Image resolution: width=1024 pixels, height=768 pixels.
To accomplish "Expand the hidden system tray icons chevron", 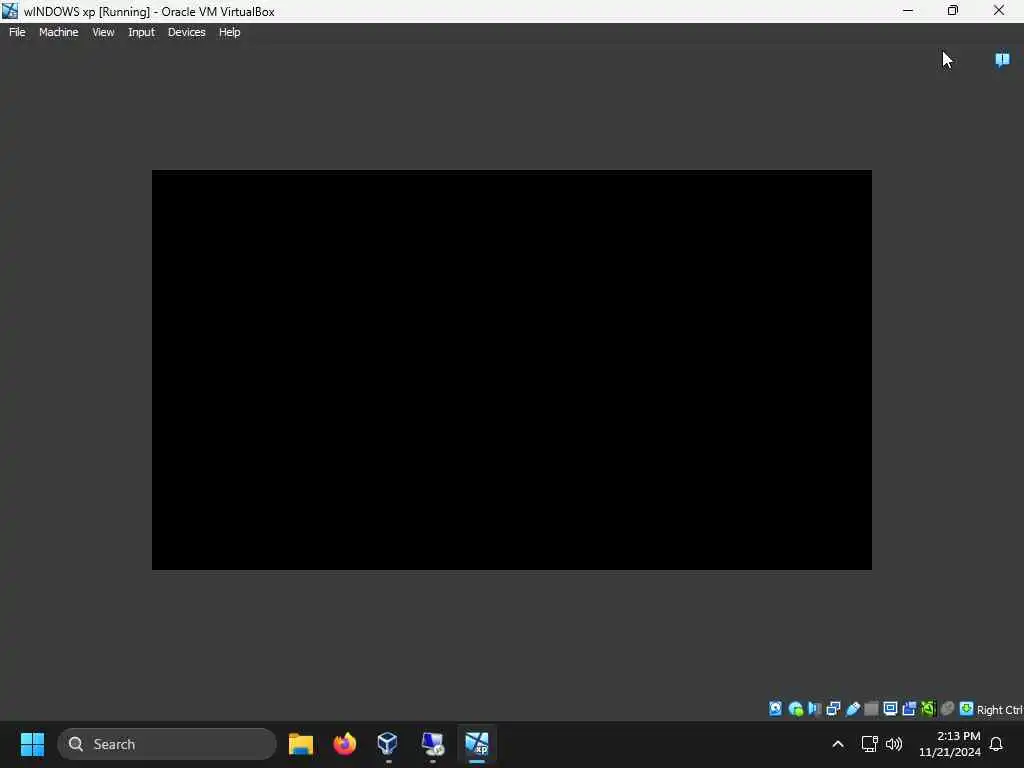I will coord(838,744).
